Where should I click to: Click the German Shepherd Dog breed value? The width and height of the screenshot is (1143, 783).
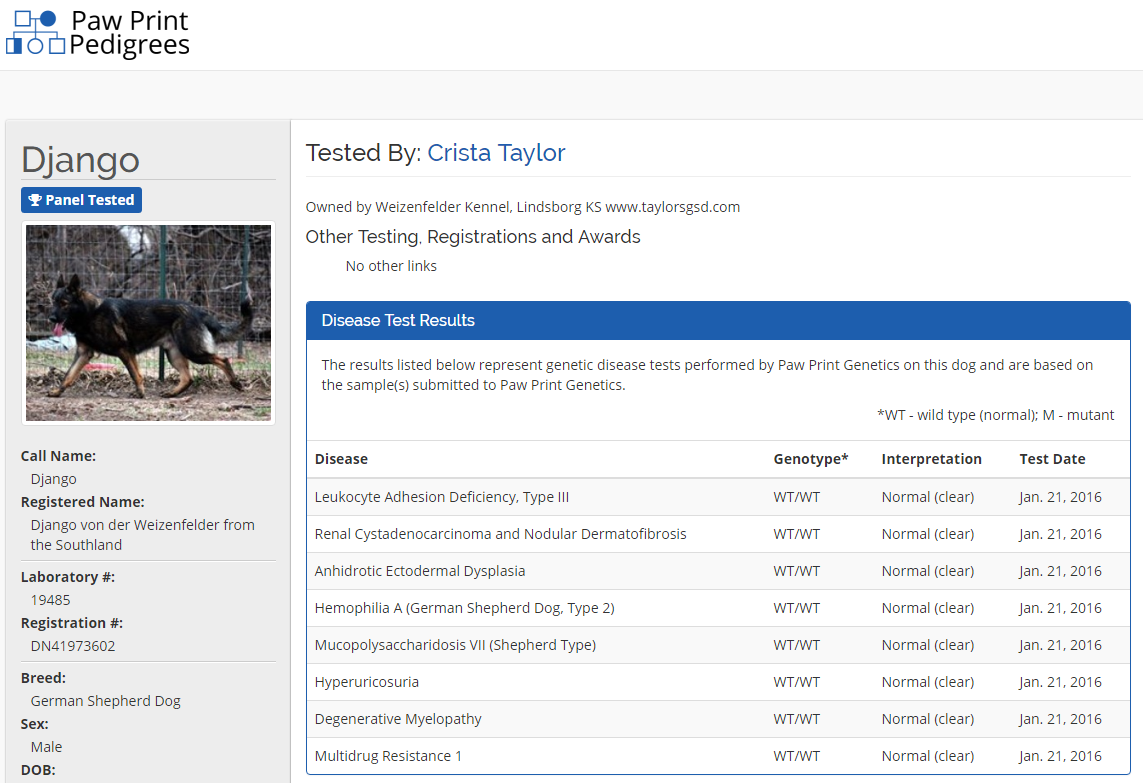(106, 701)
